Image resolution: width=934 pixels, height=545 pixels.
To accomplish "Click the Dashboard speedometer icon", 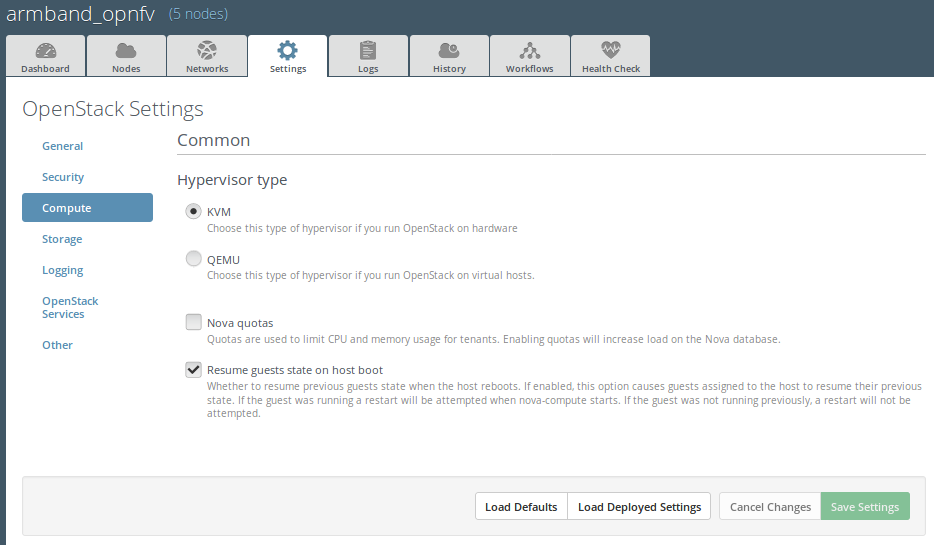I will coord(46,50).
